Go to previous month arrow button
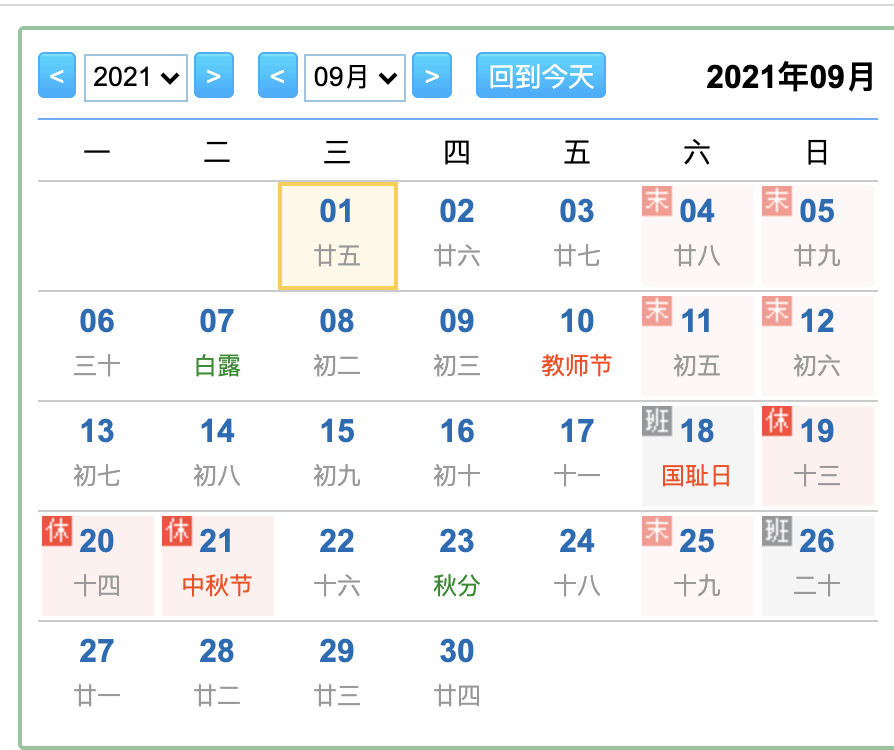This screenshot has height=750, width=894. (x=278, y=75)
